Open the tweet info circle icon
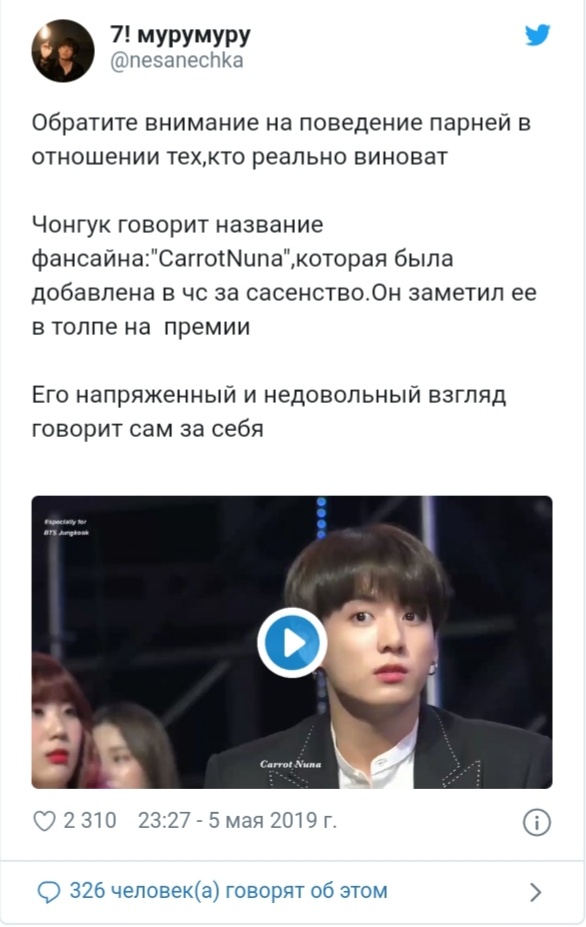 point(537,822)
